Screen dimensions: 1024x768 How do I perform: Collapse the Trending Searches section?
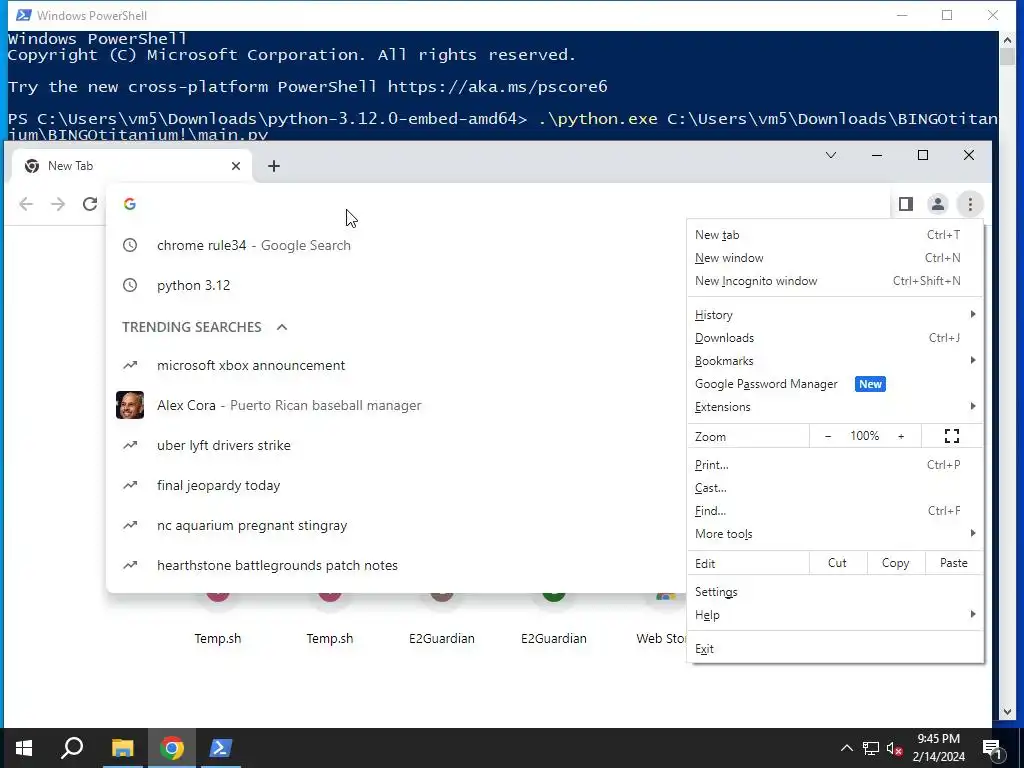click(281, 327)
